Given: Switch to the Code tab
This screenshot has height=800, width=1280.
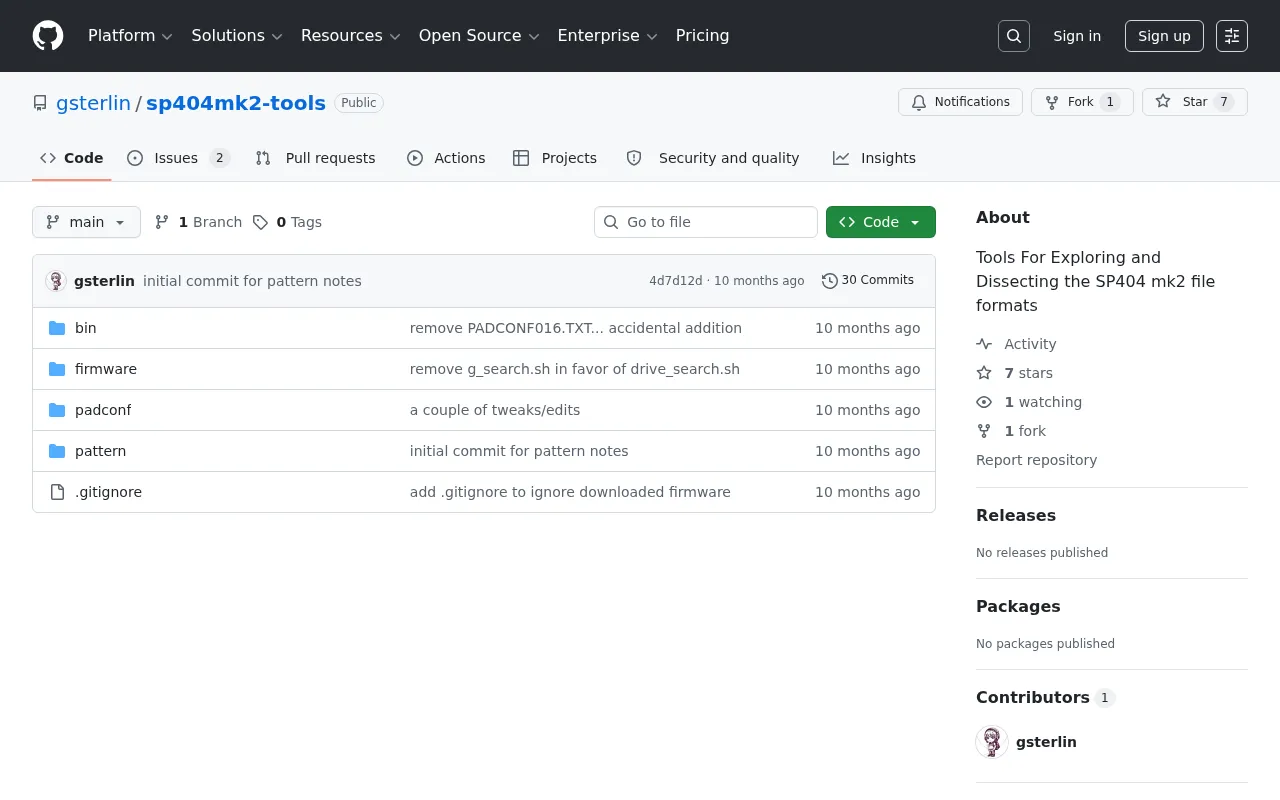Looking at the screenshot, I should [72, 158].
